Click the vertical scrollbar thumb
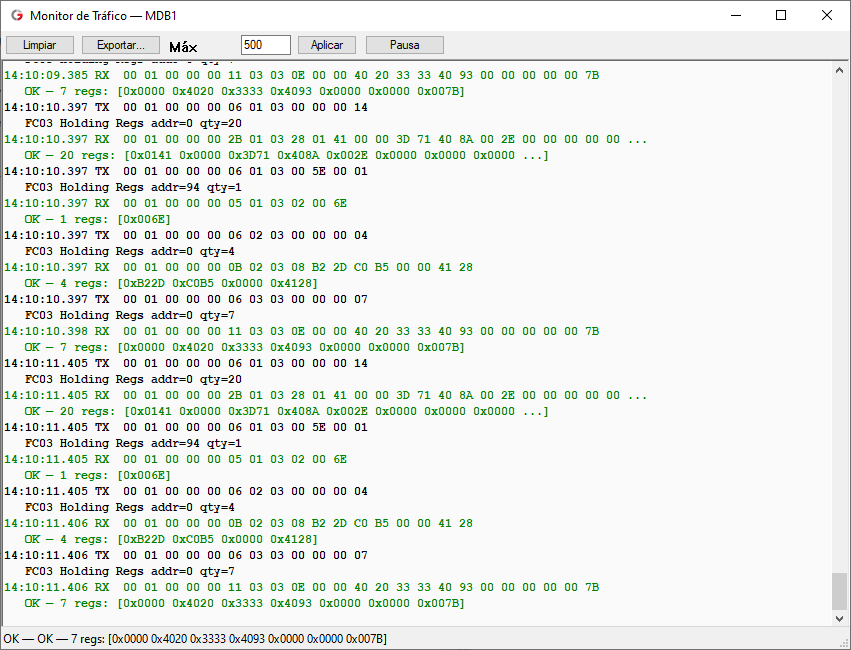 pos(839,591)
